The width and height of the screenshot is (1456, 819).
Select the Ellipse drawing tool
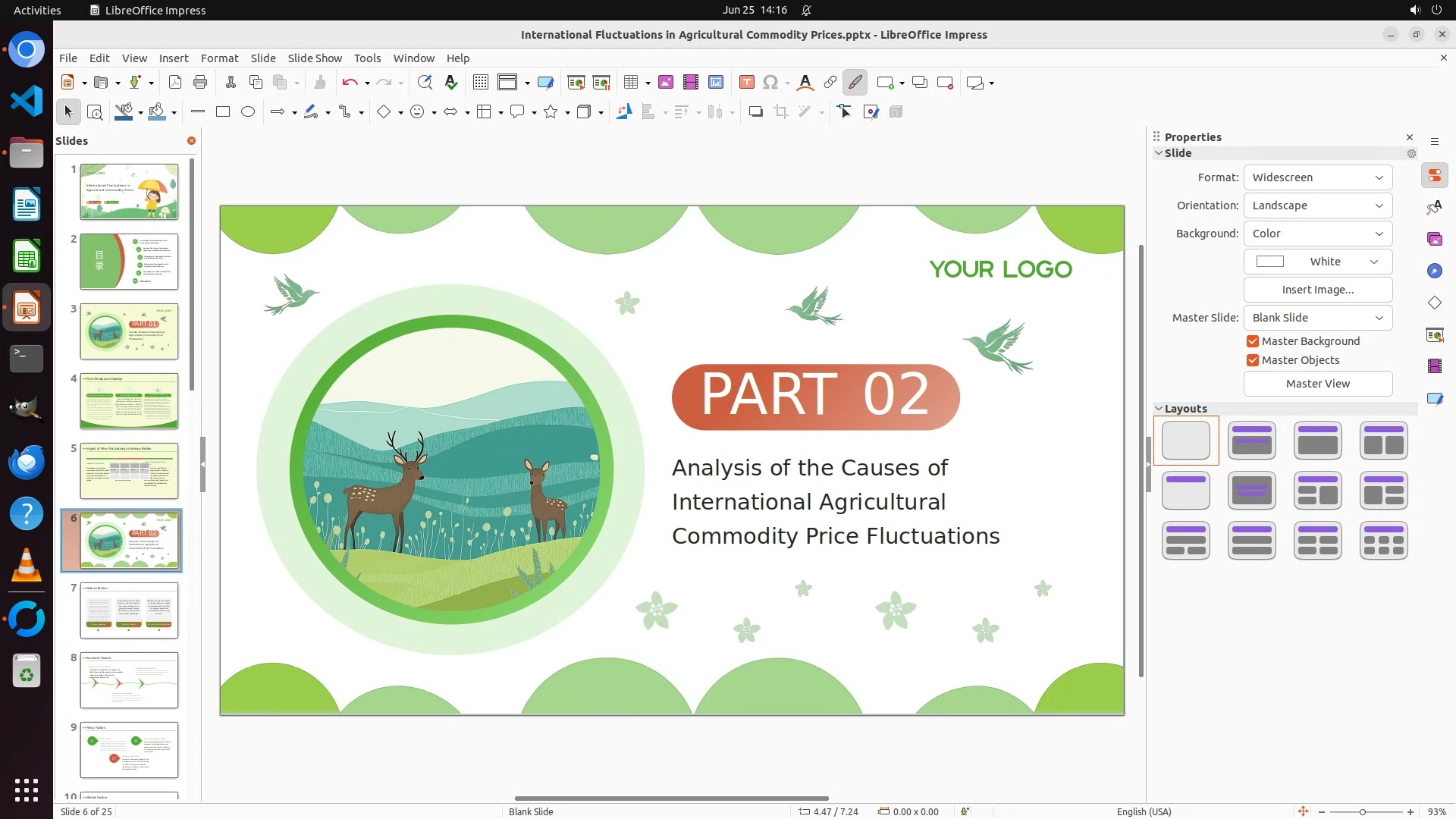tap(248, 112)
